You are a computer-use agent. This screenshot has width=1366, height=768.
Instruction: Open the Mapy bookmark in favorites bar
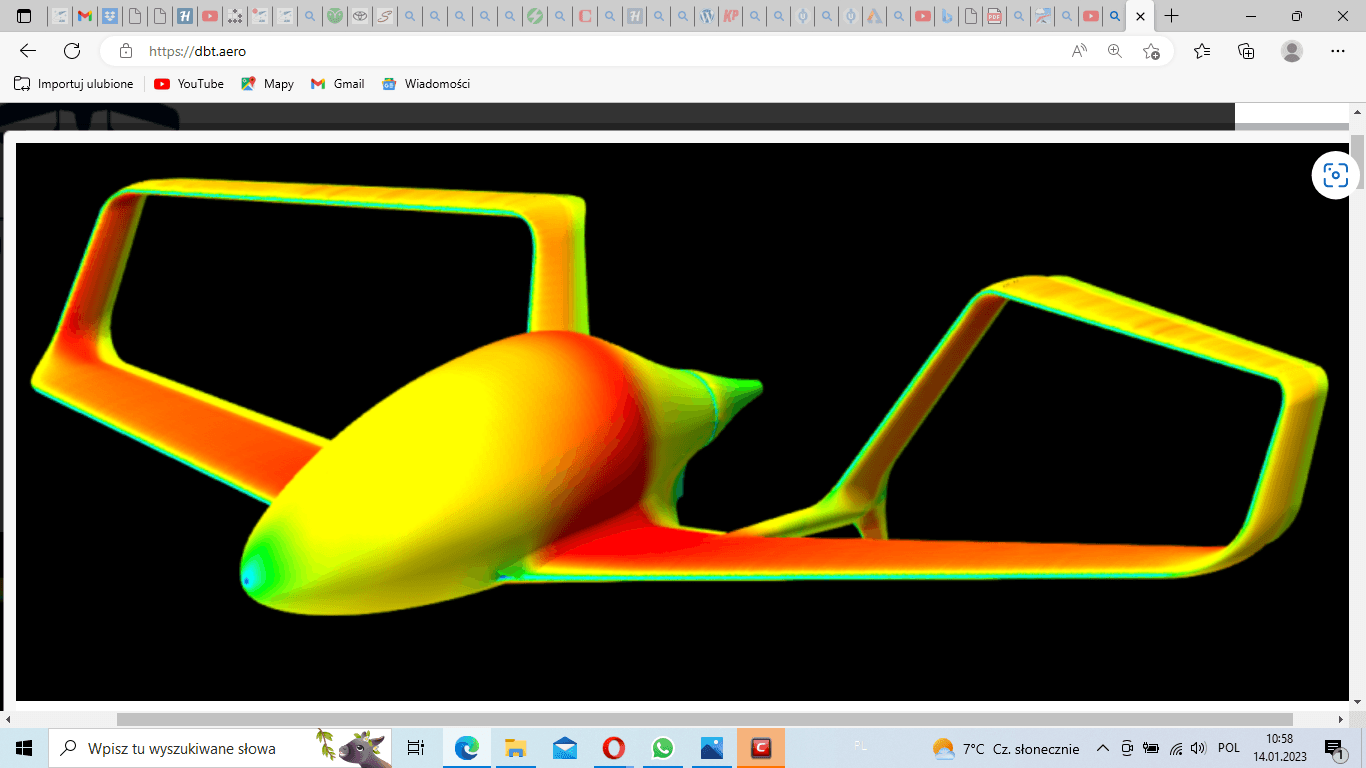click(x=267, y=84)
